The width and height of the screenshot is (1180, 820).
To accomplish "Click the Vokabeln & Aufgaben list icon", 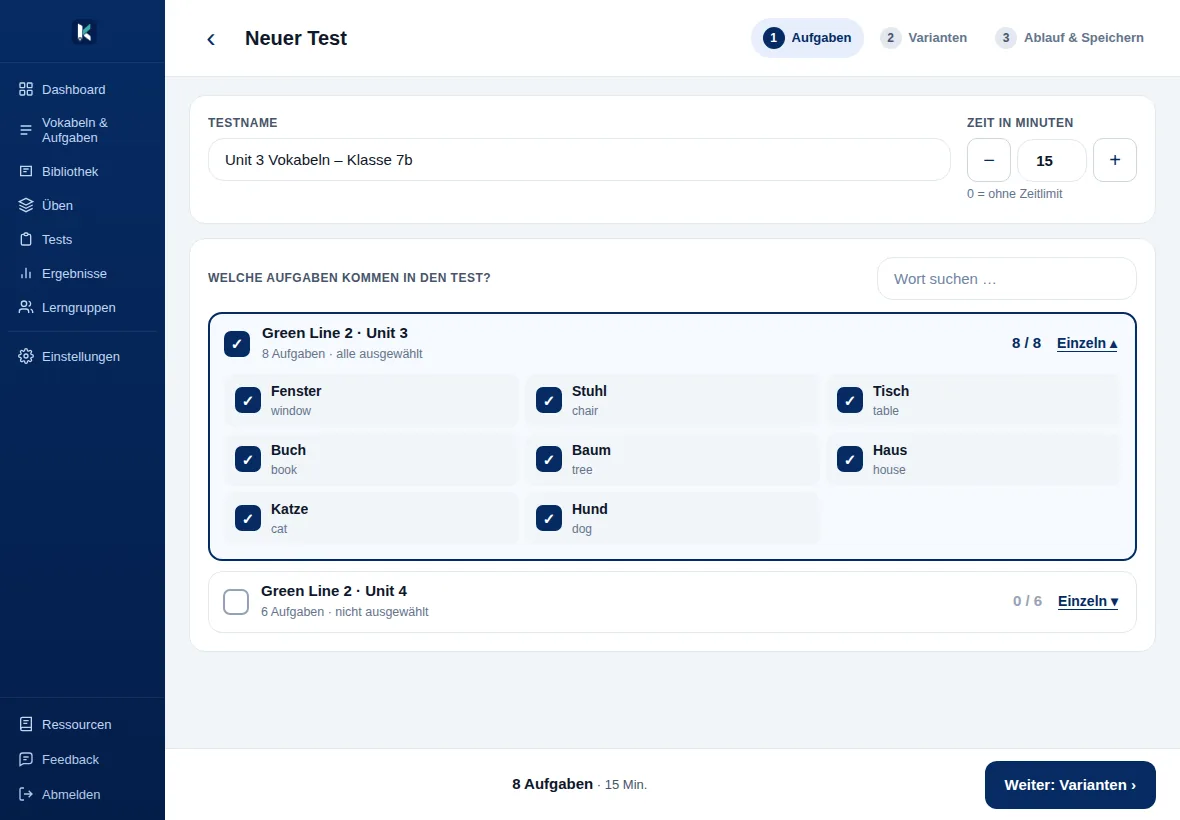I will coord(26,130).
